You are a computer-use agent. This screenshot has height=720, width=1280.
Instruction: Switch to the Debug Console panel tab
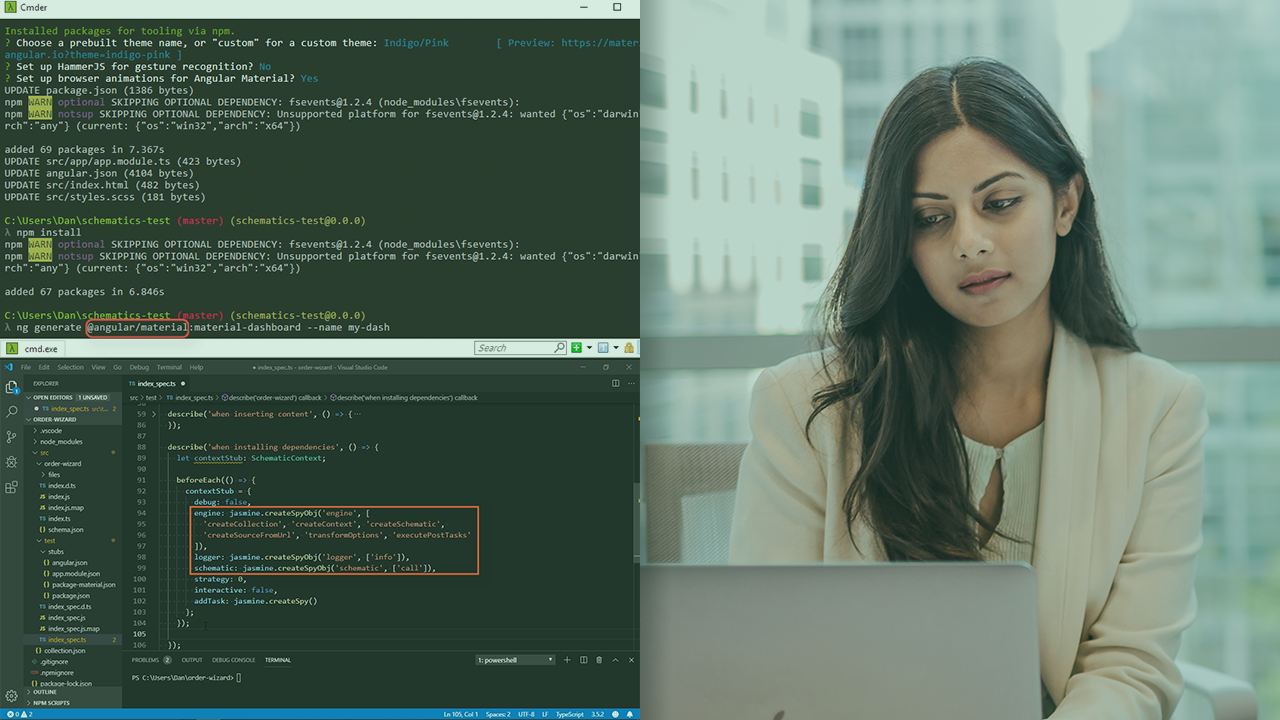233,660
